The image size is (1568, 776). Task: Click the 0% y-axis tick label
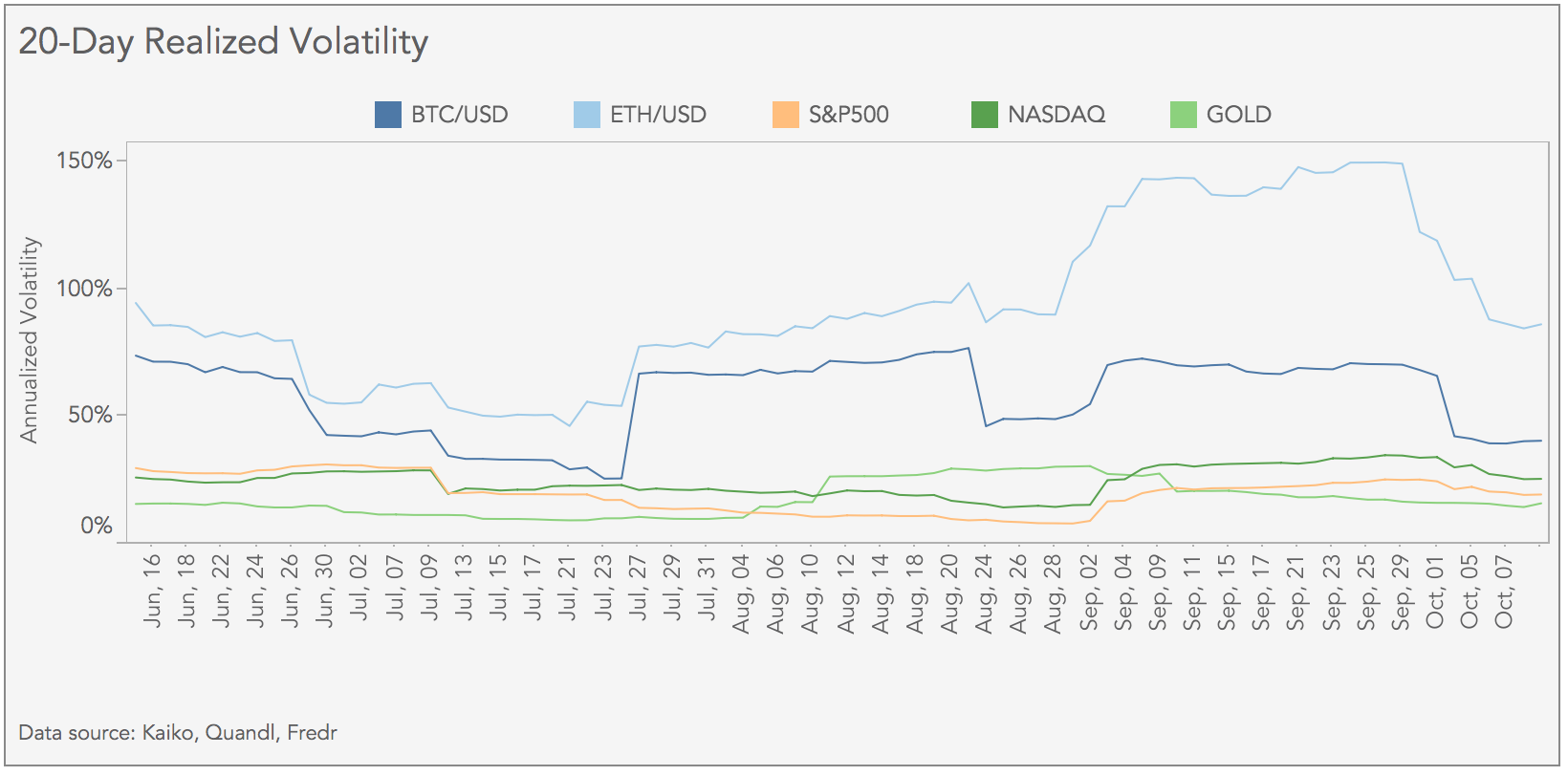point(96,526)
